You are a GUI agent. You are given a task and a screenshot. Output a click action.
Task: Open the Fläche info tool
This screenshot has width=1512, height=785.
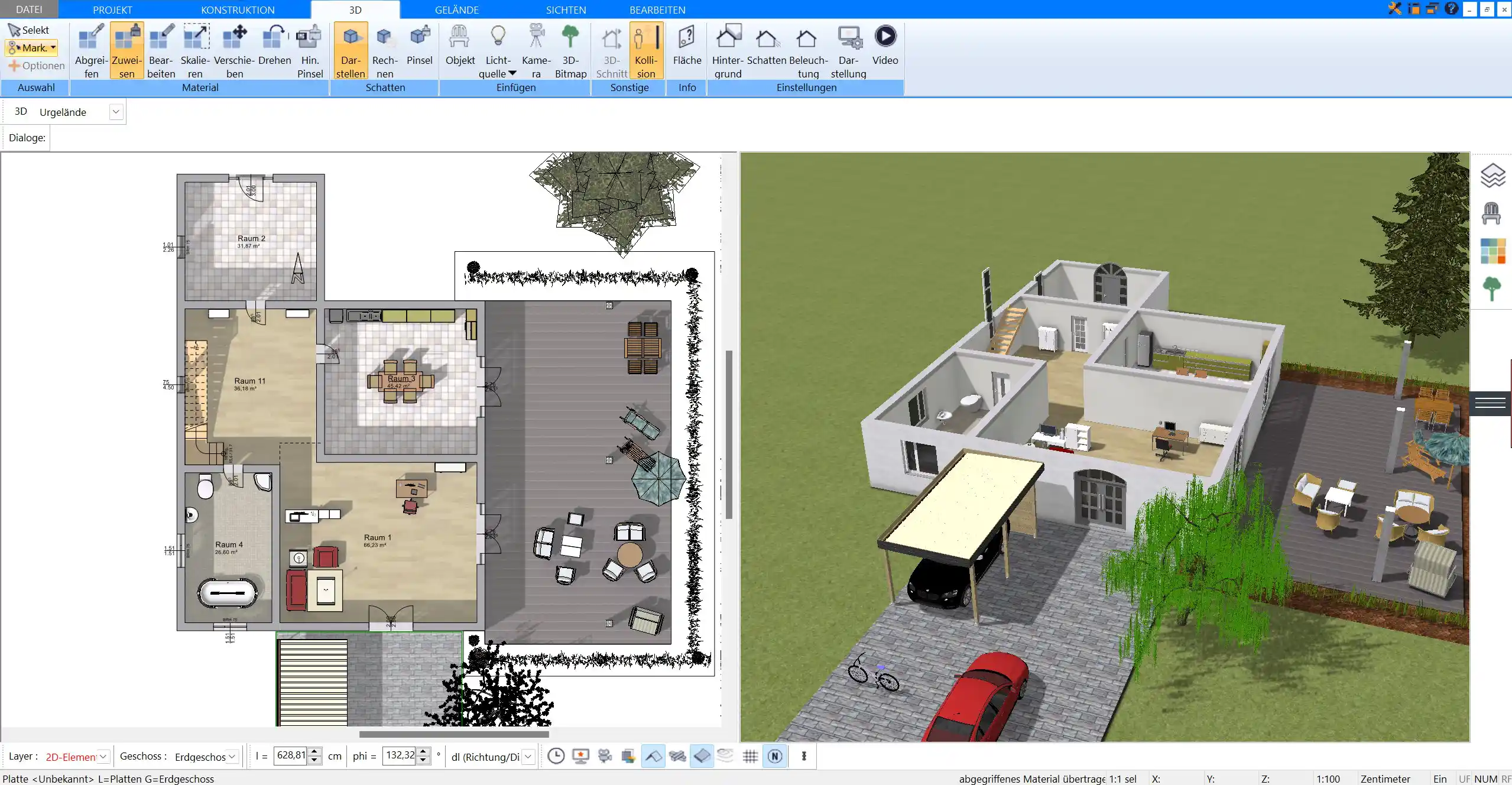[x=687, y=45]
